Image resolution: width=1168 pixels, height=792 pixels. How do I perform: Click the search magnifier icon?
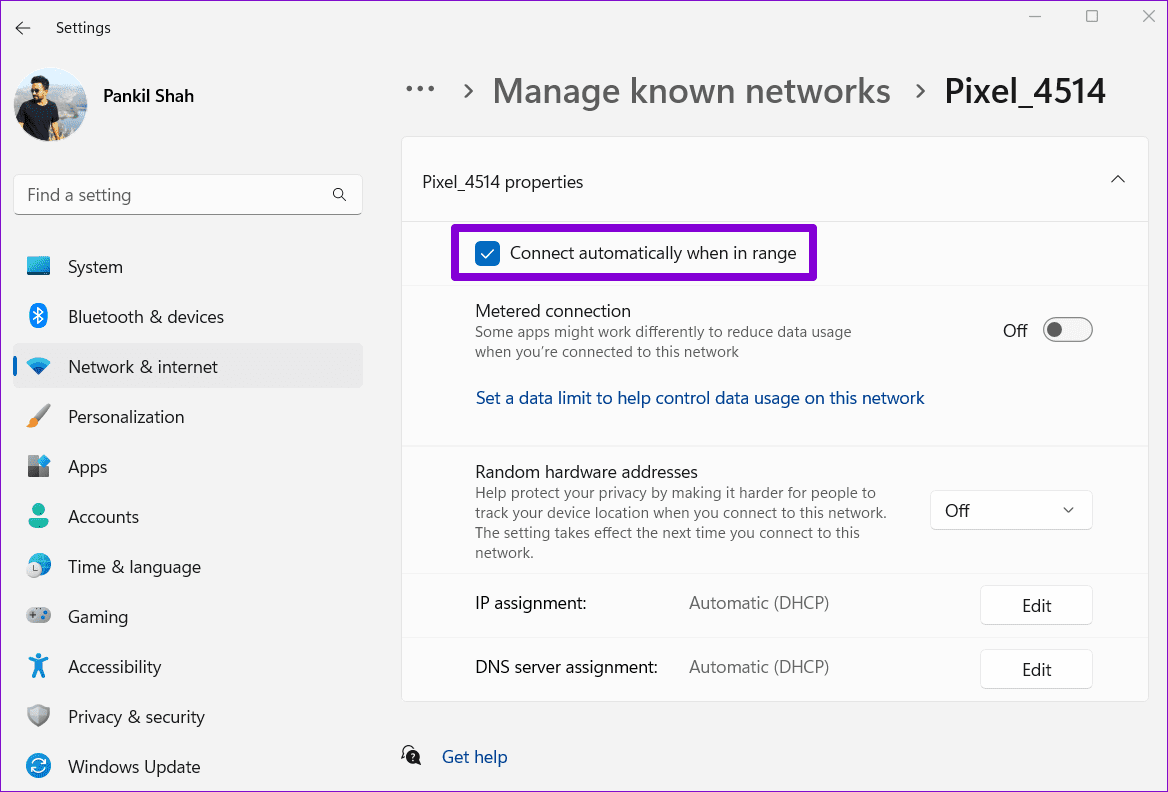point(339,194)
